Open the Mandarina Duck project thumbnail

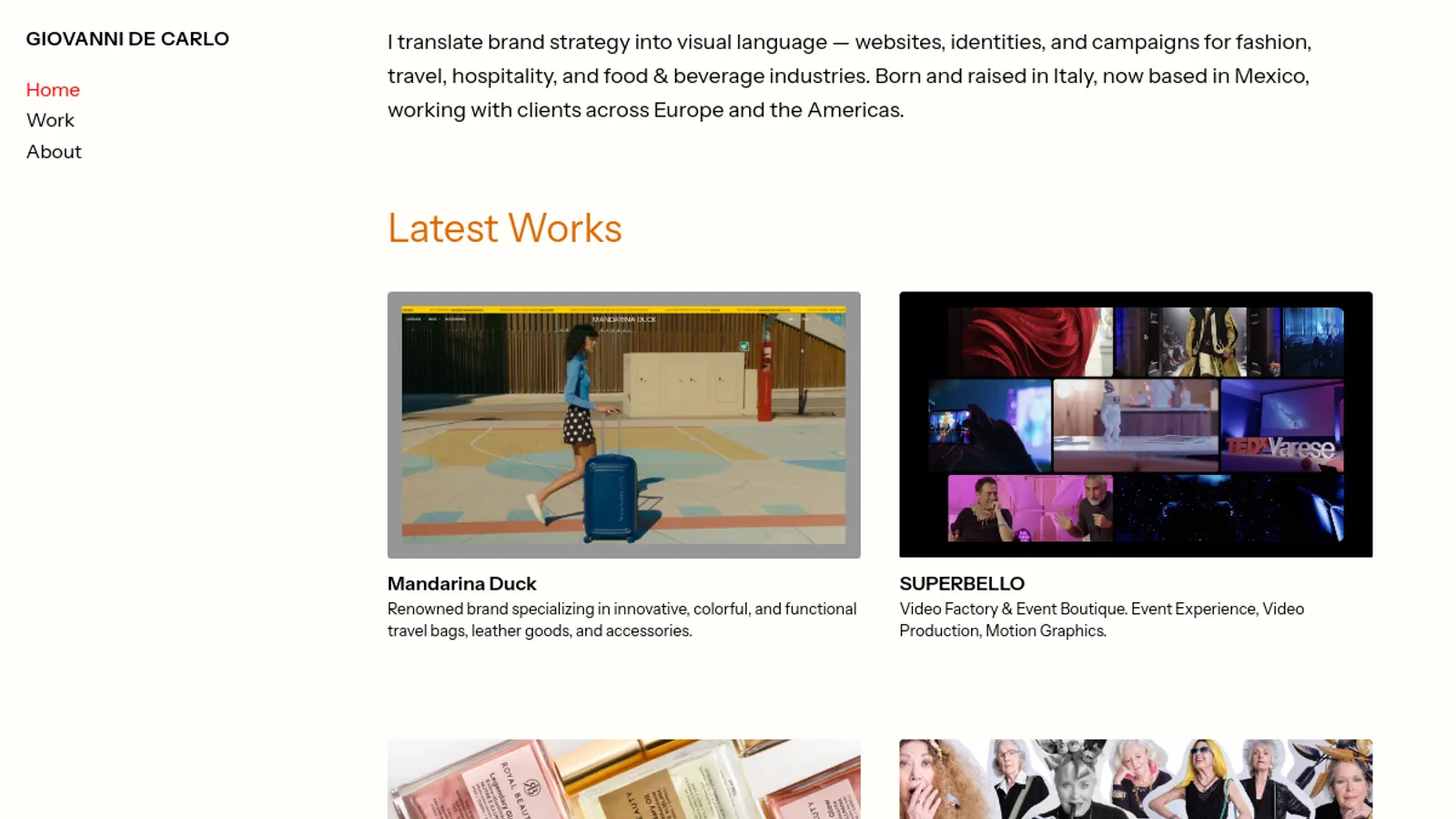623,424
